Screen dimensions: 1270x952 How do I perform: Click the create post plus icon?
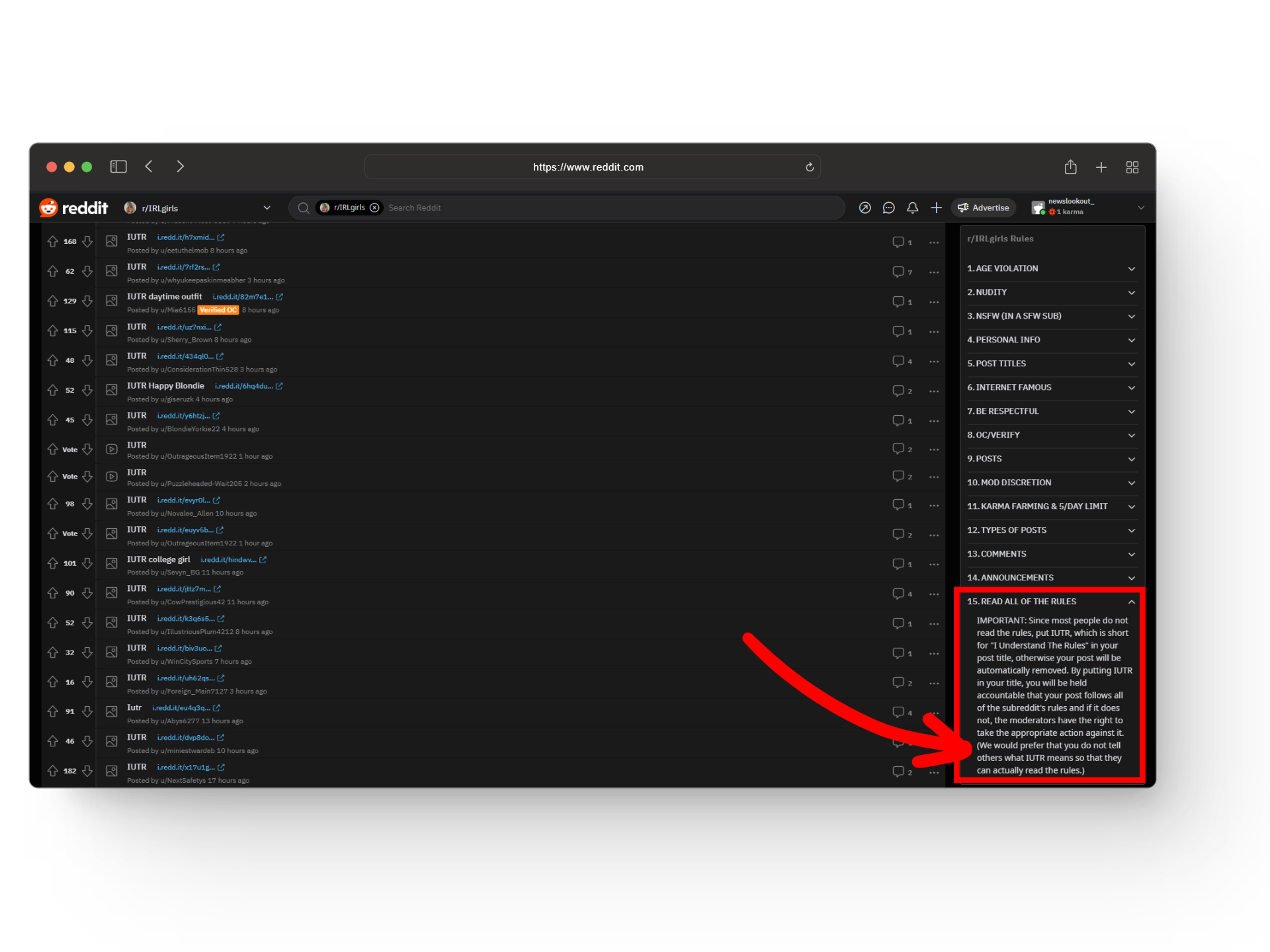coord(936,208)
